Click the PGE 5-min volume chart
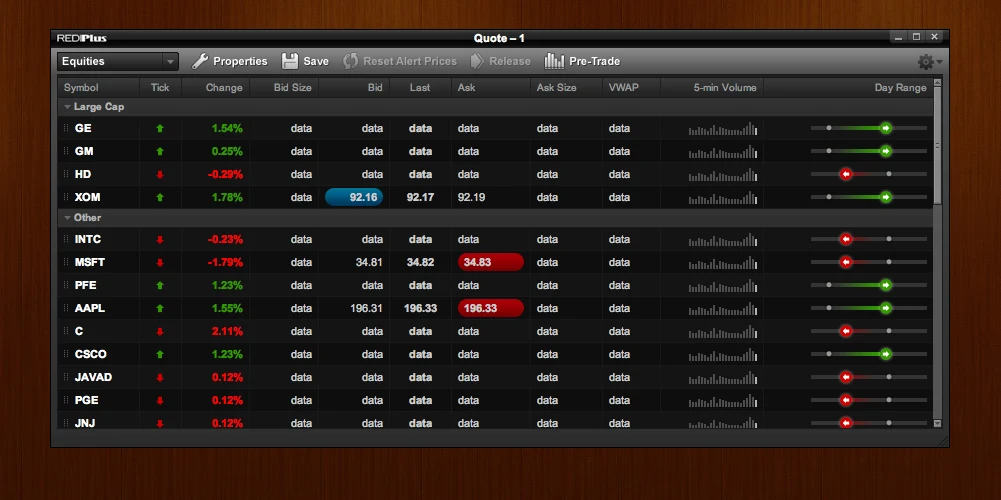This screenshot has width=1001, height=500. tap(723, 401)
